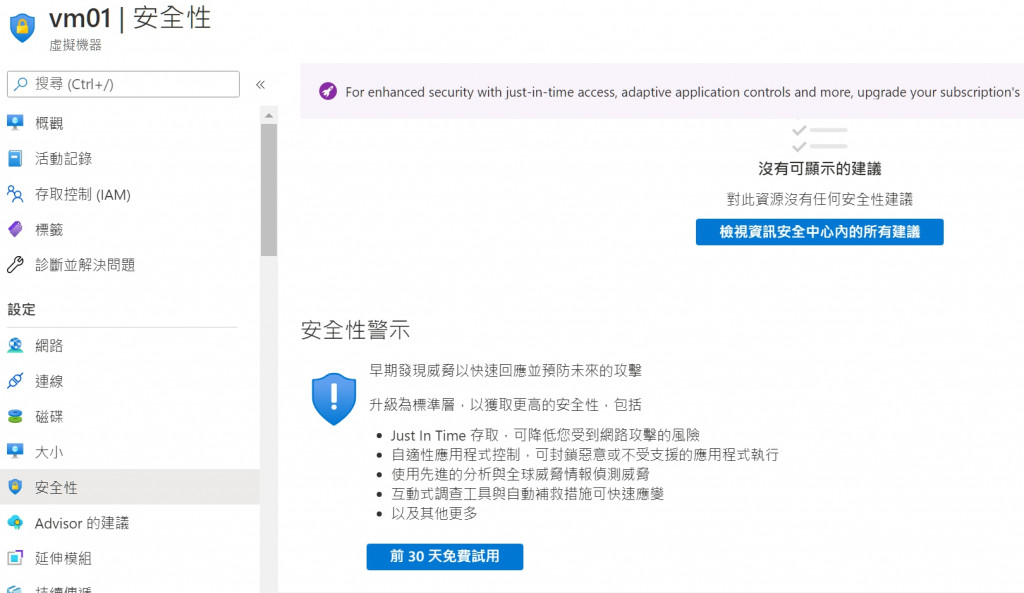Image resolution: width=1024 pixels, height=593 pixels.
Task: Click the 虛擬機器 subtitle
Action: point(76,45)
